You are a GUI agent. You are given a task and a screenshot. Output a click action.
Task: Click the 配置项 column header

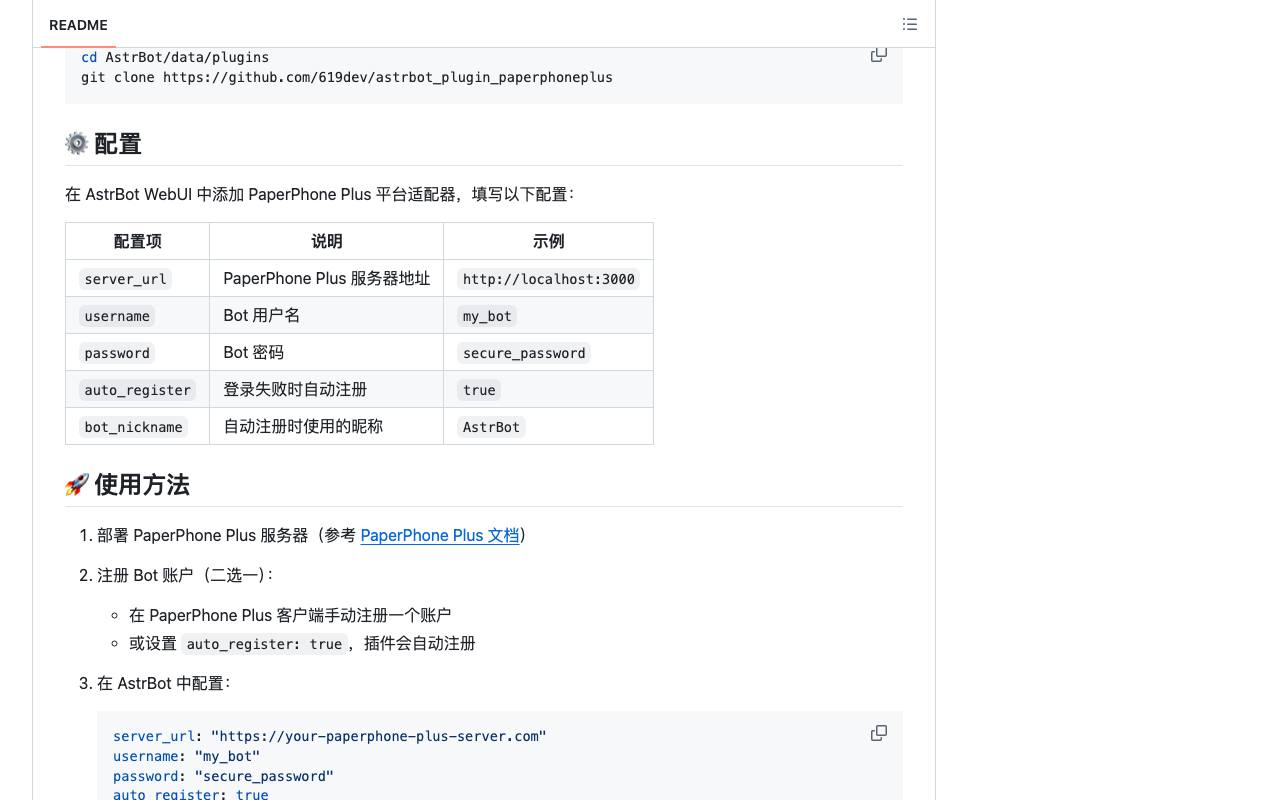point(137,241)
